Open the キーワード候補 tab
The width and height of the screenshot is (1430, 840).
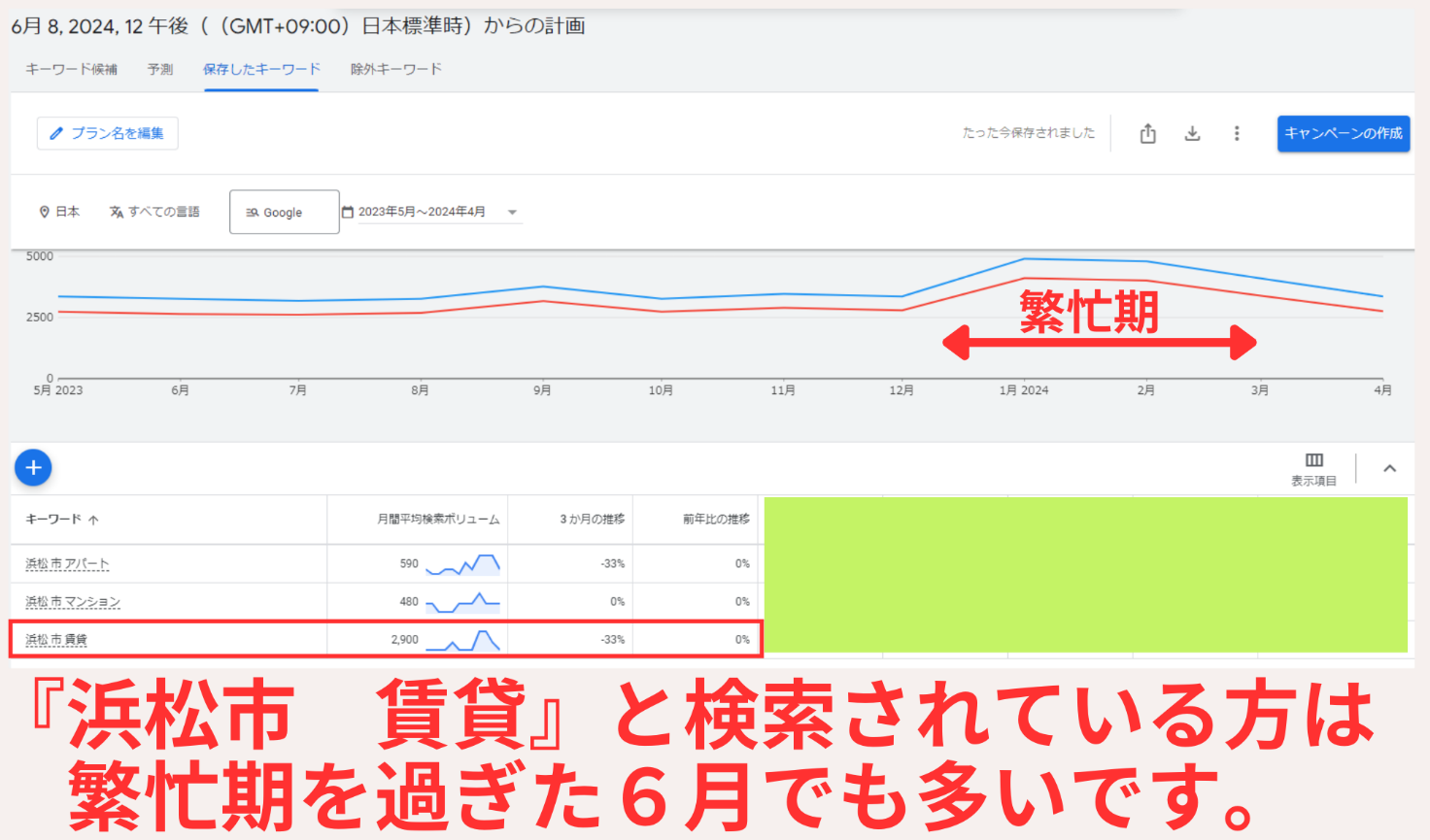click(71, 69)
